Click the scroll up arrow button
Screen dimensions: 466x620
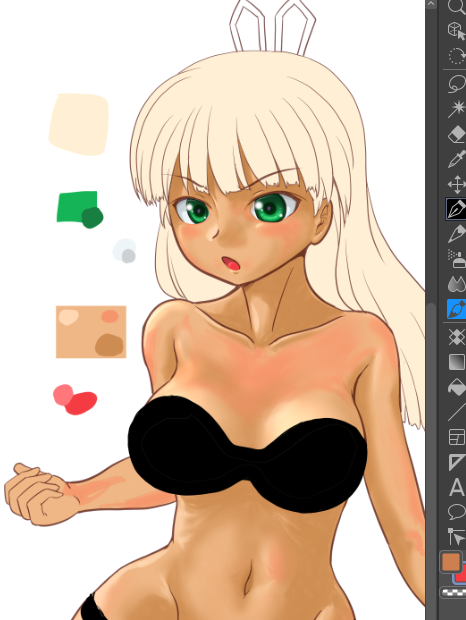coord(430,4)
